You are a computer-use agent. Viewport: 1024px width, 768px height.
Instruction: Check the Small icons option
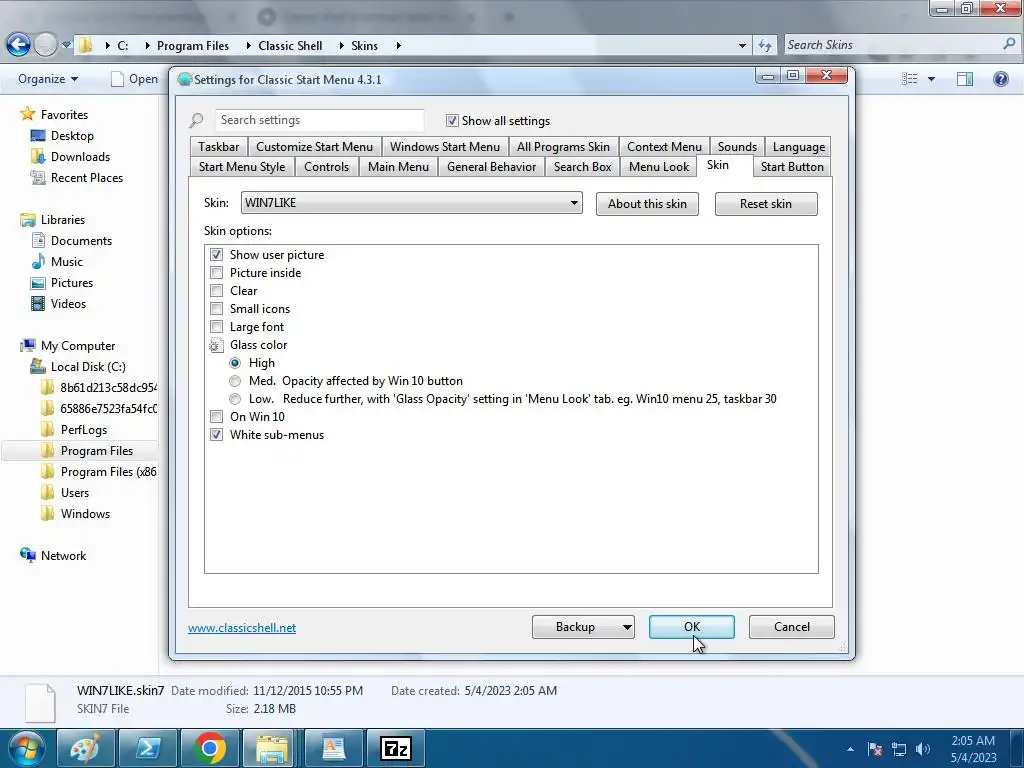(216, 308)
